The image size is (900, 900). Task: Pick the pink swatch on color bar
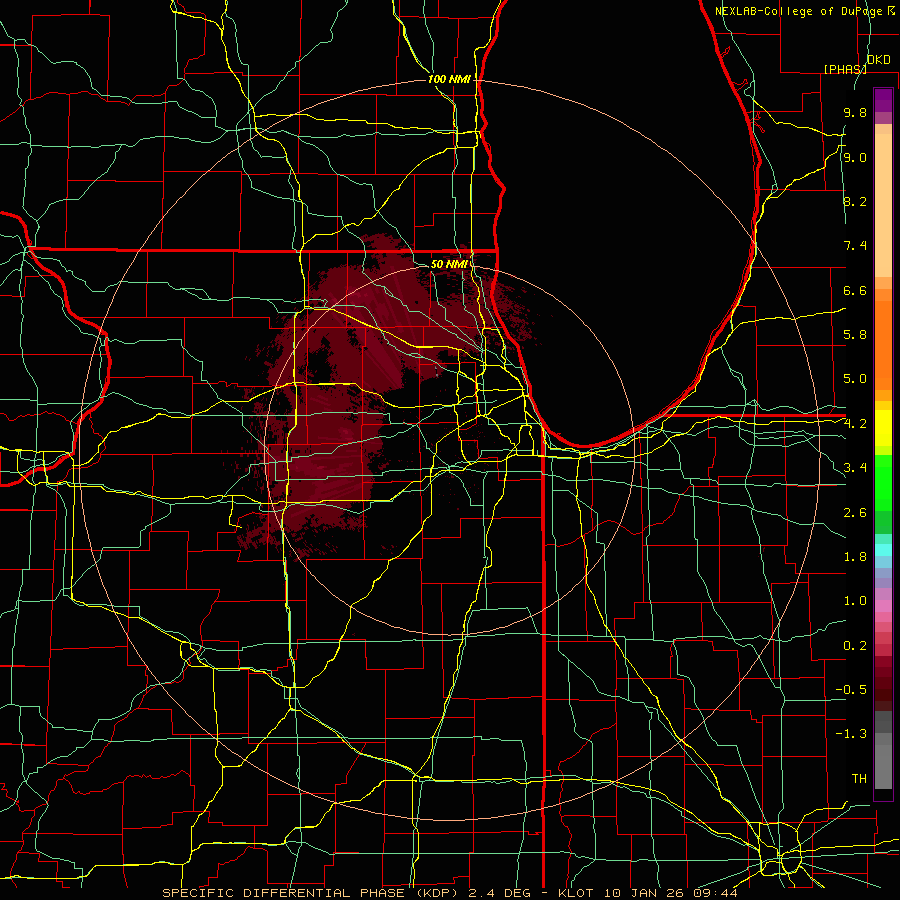(883, 606)
